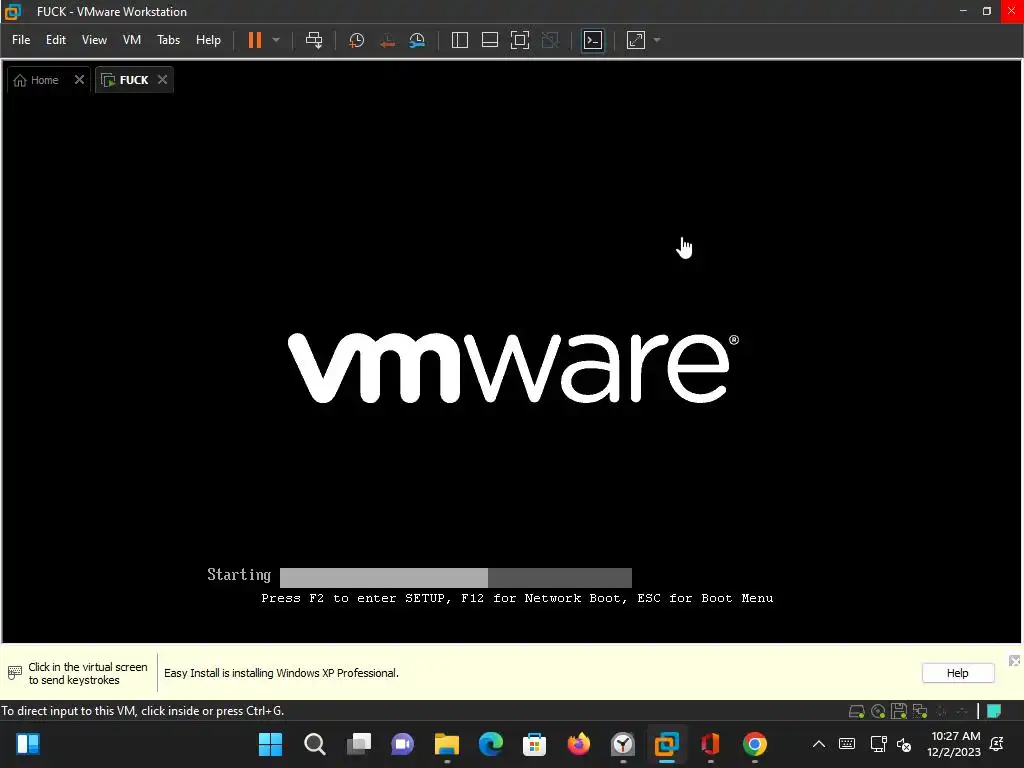Screen dimensions: 1024x768
Task: Click the muted volume tray icon
Action: [904, 744]
